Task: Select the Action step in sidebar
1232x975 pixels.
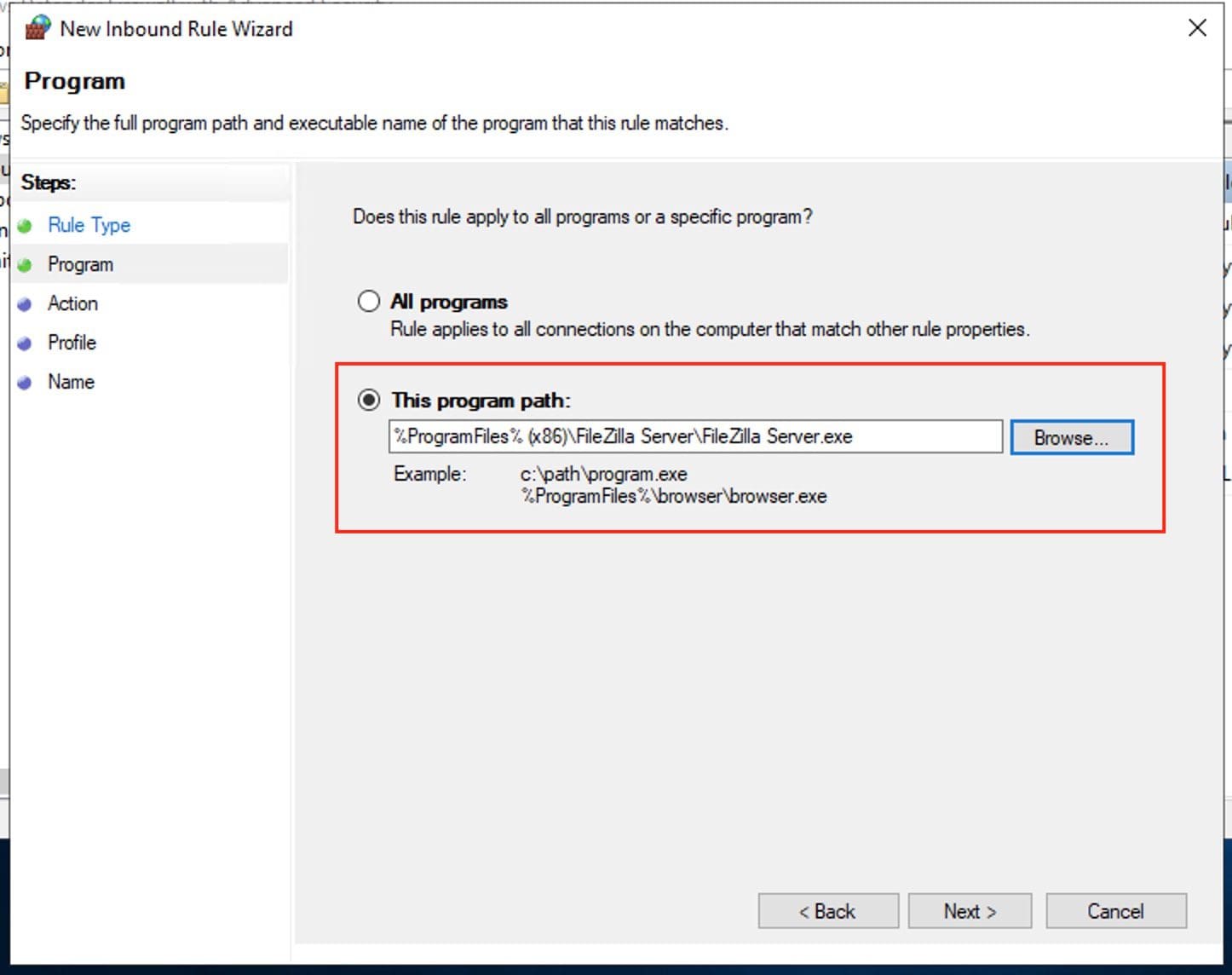Action: [x=72, y=303]
